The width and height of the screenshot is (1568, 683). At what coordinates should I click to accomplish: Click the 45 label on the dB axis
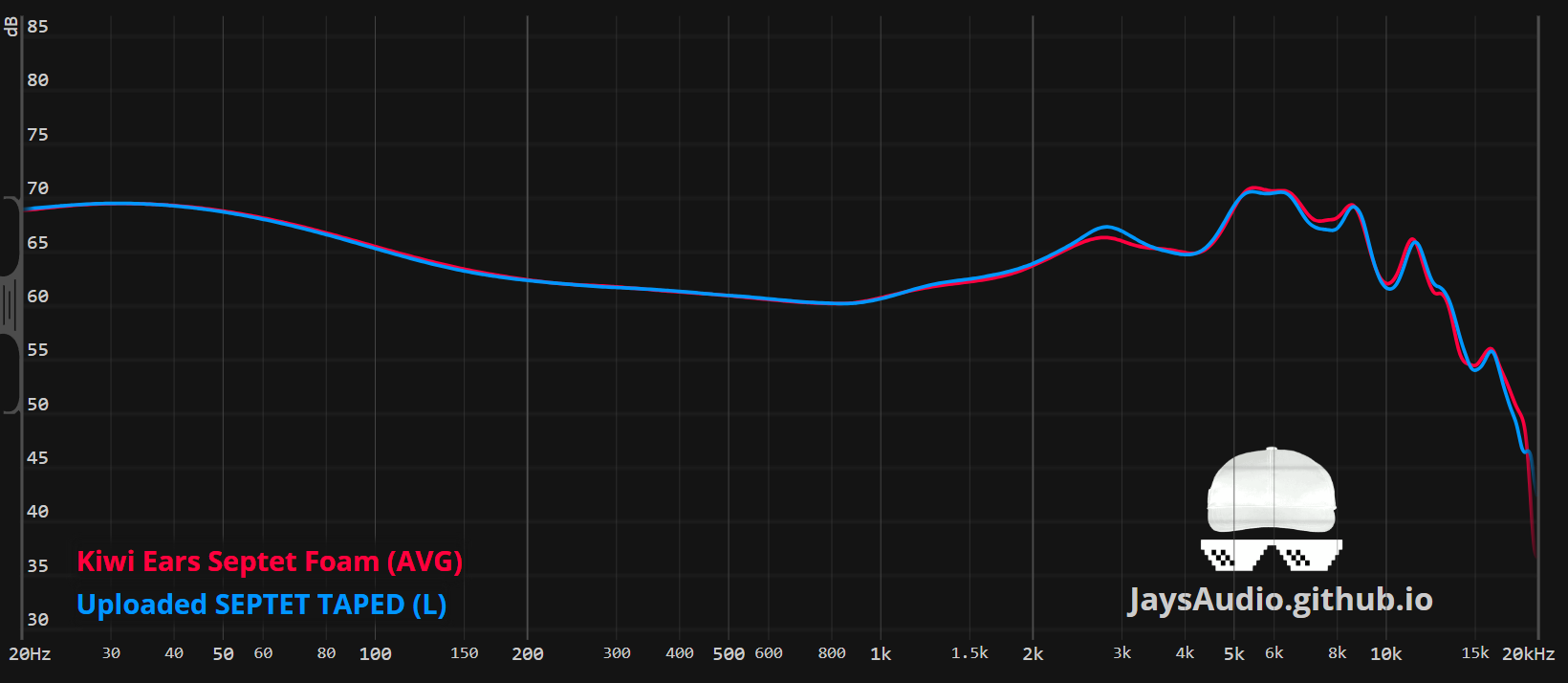tap(37, 458)
